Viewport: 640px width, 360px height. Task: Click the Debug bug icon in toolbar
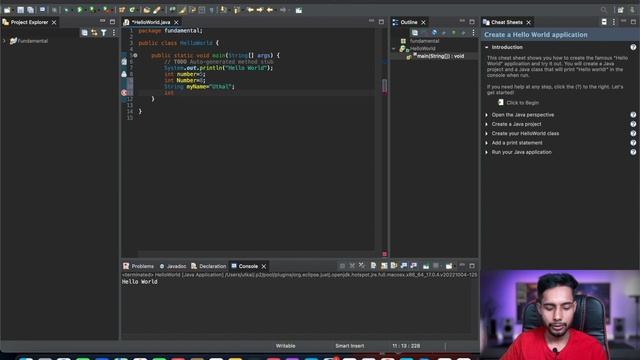pyautogui.click(x=67, y=10)
